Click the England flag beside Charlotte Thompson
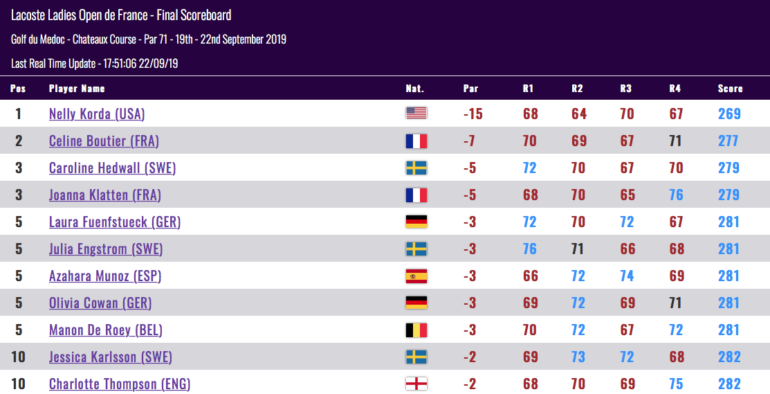This screenshot has width=770, height=394. tap(416, 384)
